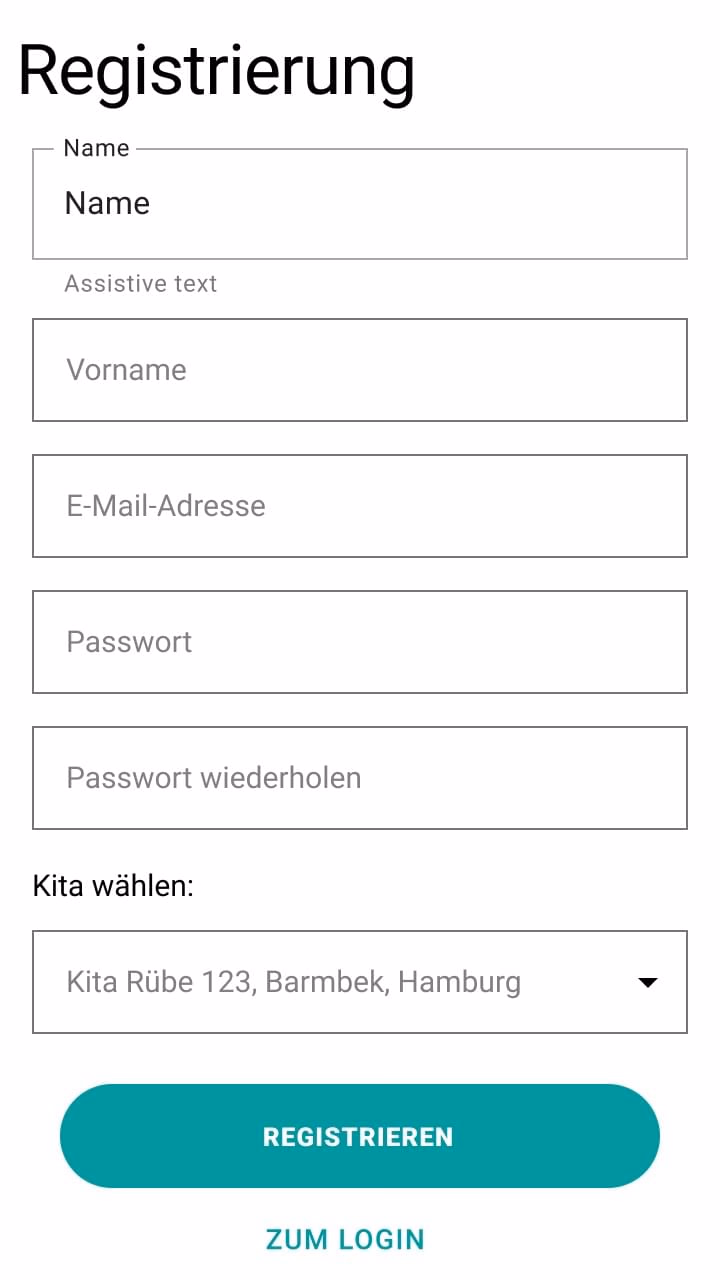720x1280 pixels.
Task: Click the Assistive text hint
Action: [141, 284]
